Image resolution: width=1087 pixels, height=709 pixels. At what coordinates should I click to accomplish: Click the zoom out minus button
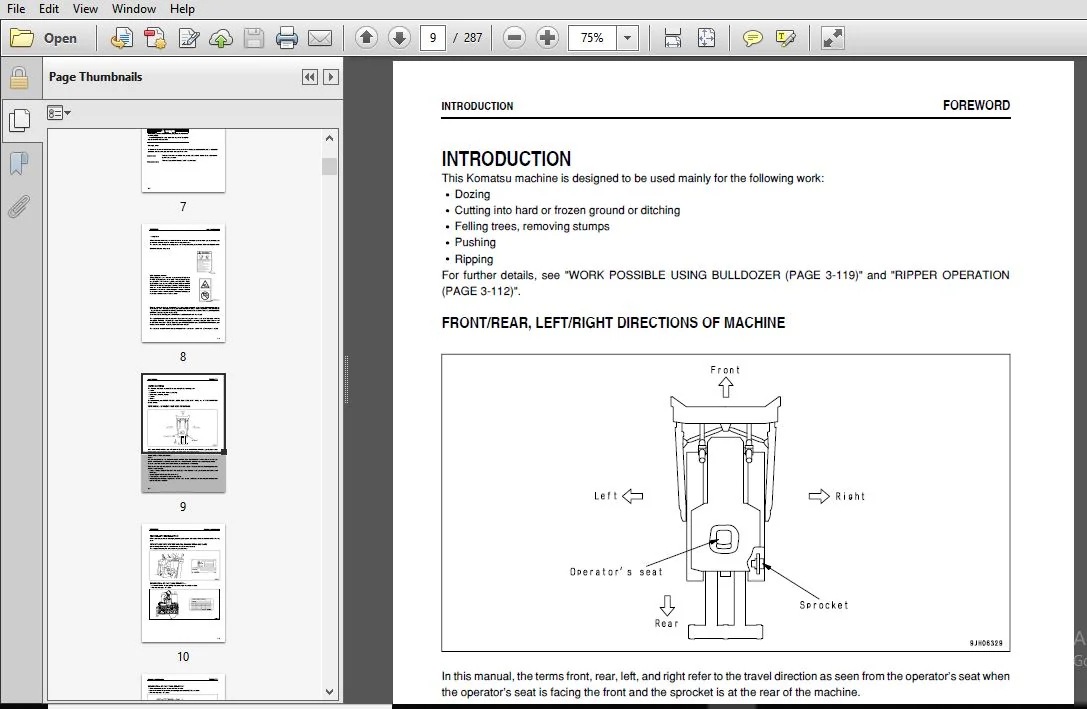[x=514, y=37]
